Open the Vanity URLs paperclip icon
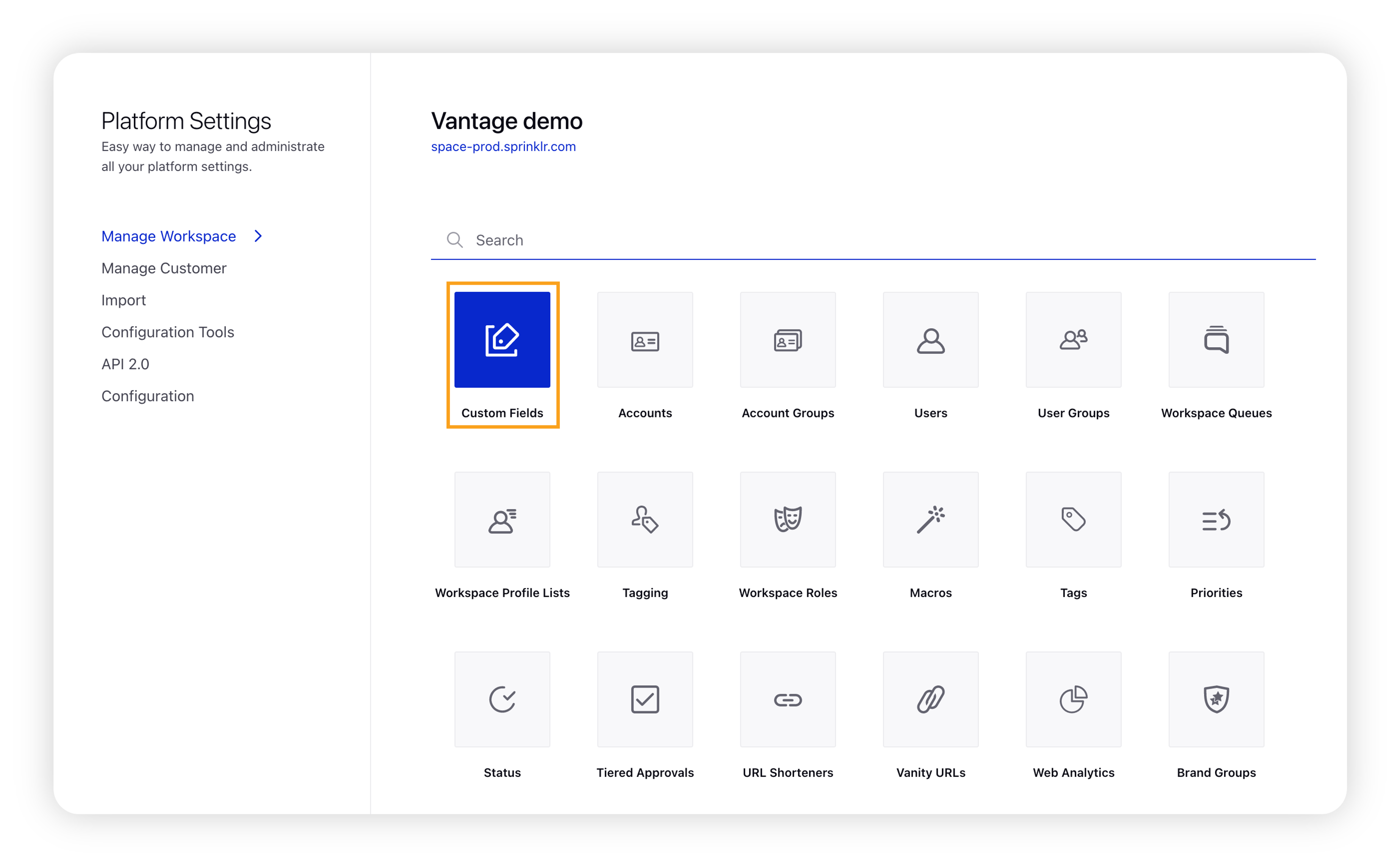This screenshot has height=867, width=1400. 931,699
